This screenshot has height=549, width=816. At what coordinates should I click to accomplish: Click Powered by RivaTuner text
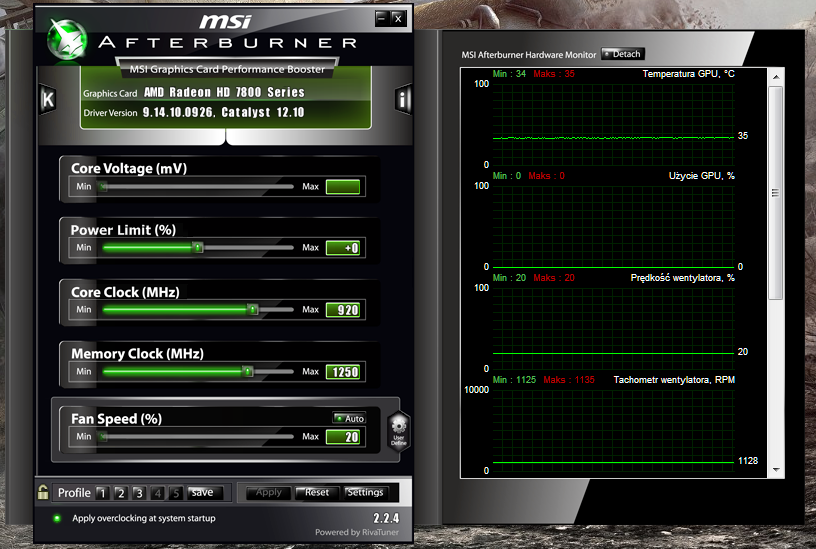(x=357, y=532)
